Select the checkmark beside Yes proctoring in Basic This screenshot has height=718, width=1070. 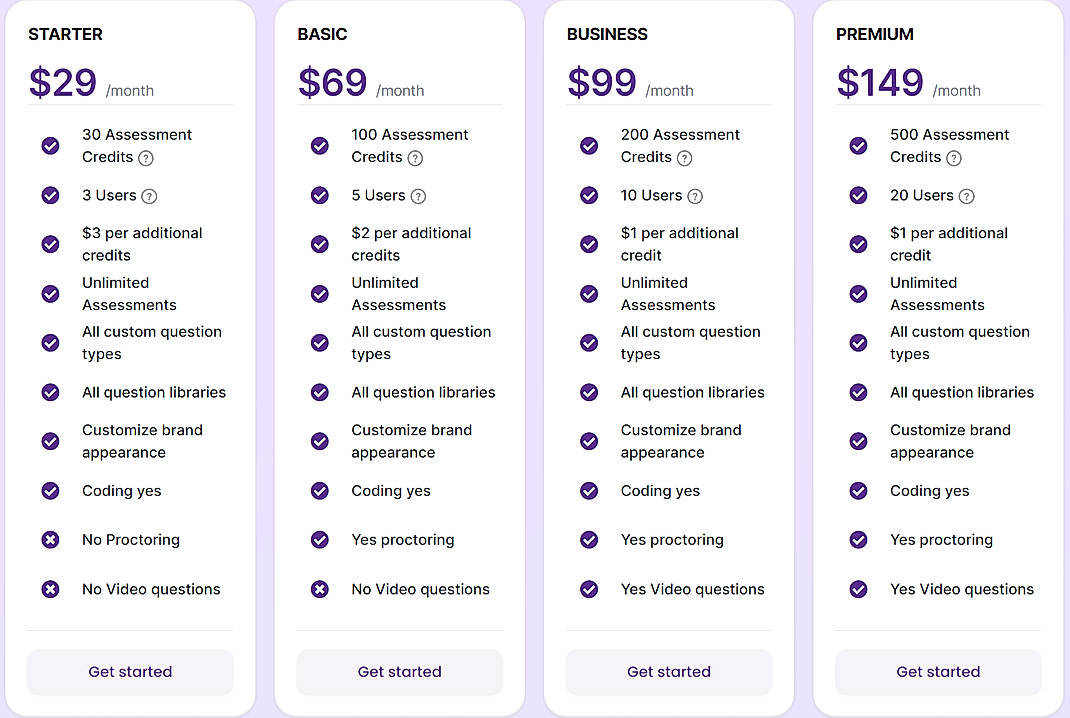320,540
